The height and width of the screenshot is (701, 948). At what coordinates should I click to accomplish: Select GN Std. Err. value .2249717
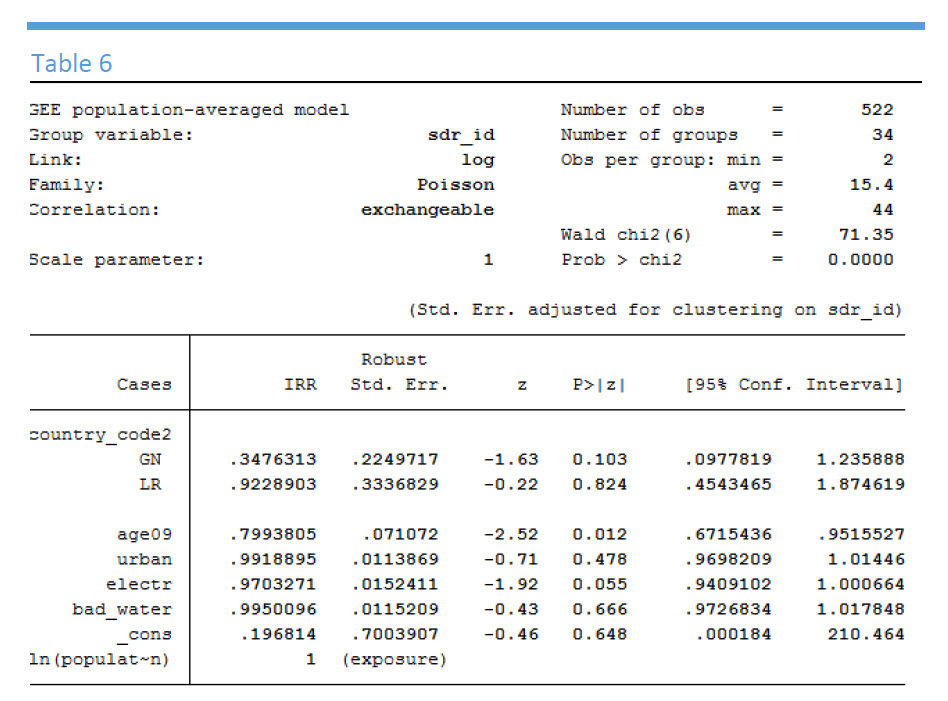point(395,460)
